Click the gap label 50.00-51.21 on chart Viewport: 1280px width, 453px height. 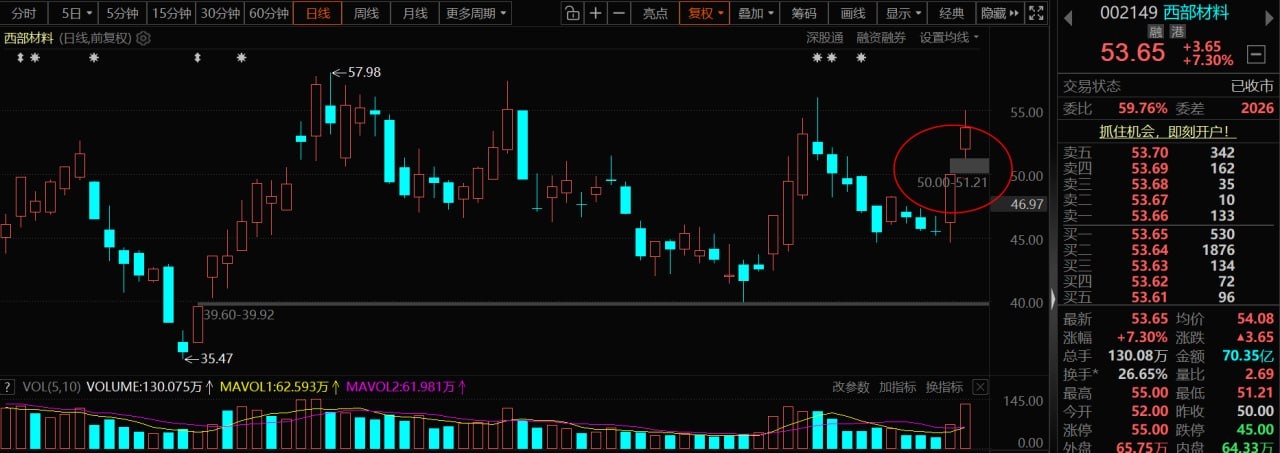click(x=952, y=183)
